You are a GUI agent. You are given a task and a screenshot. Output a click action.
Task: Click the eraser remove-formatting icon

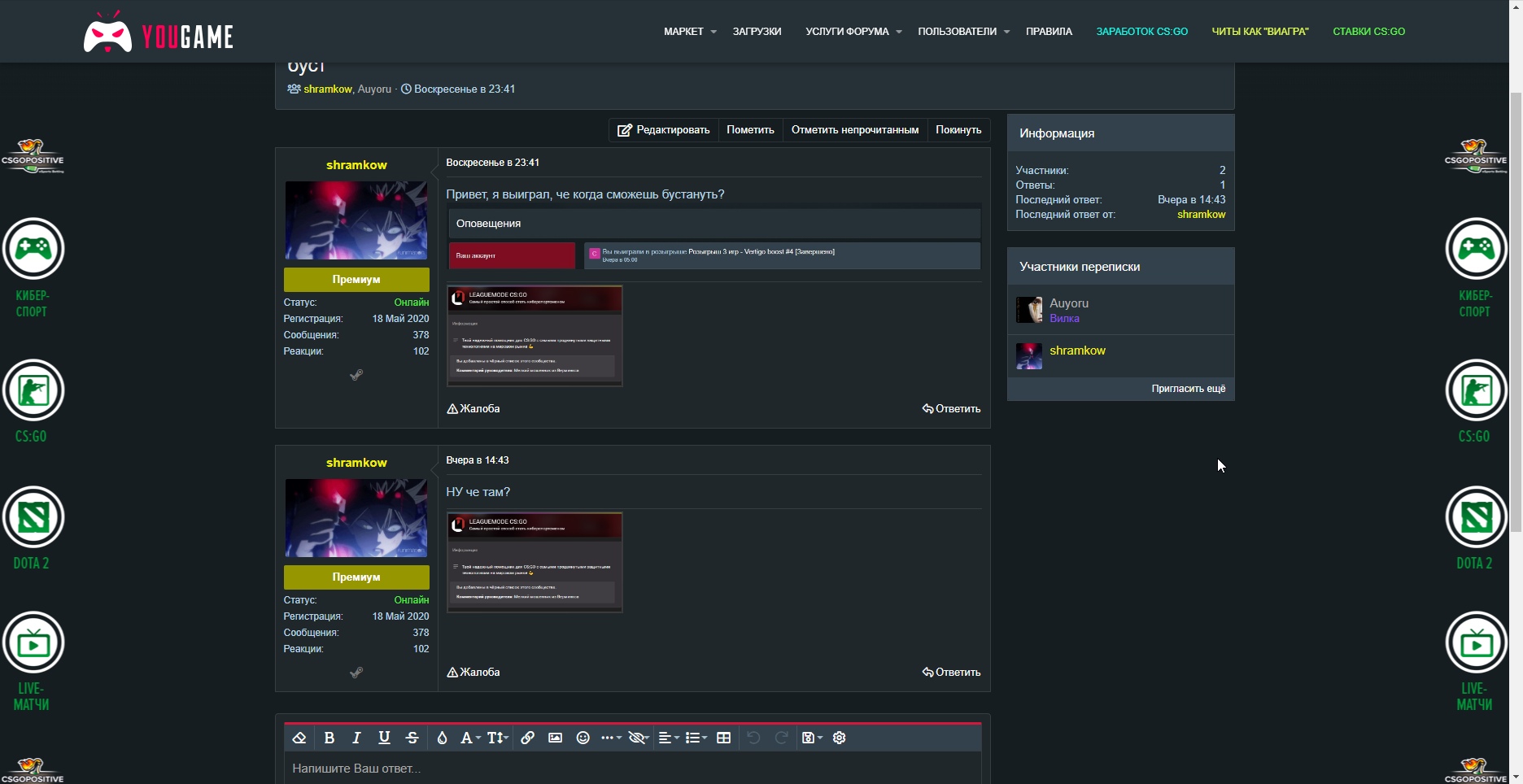click(299, 738)
